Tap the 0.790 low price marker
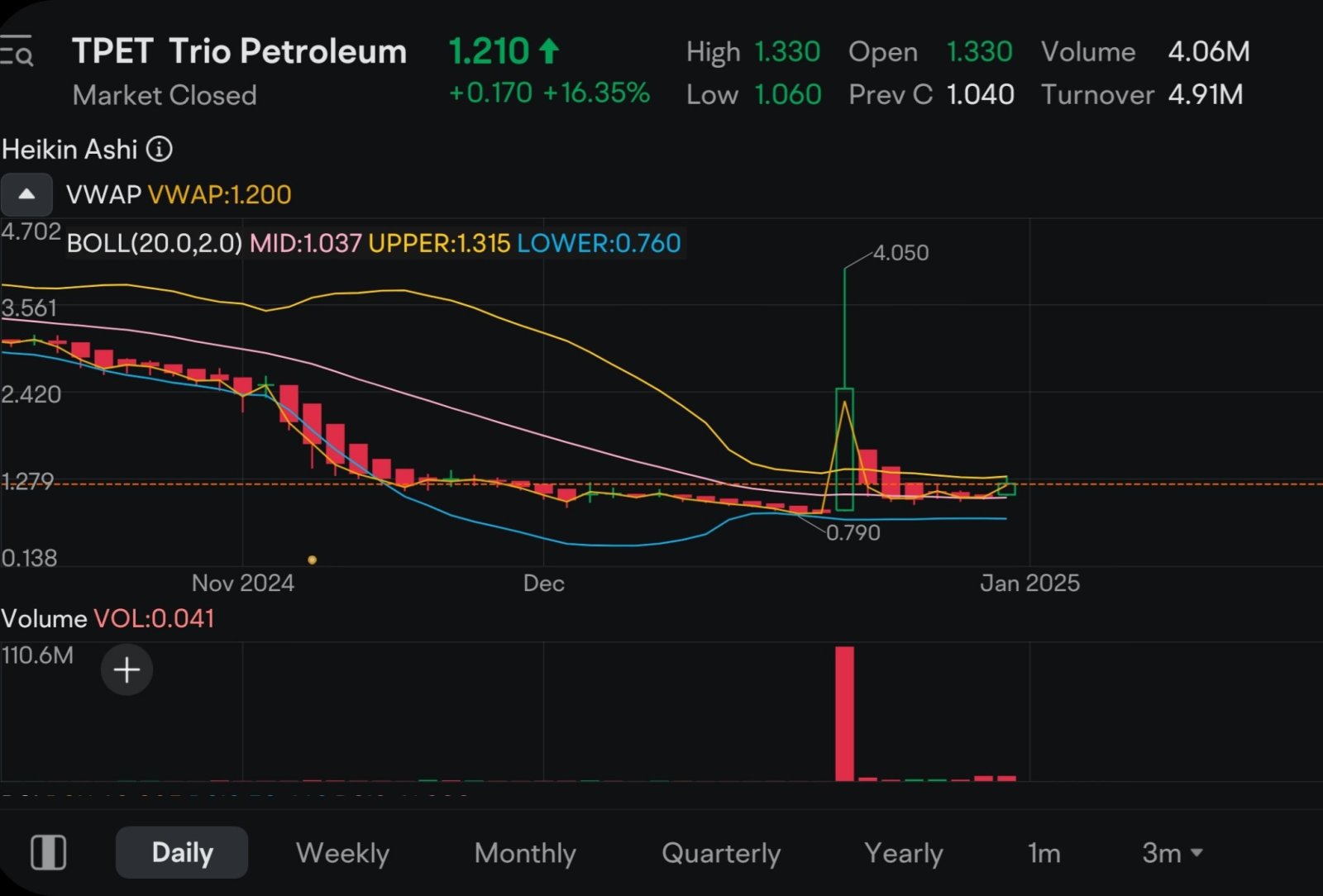The width and height of the screenshot is (1323, 896). coord(853,532)
